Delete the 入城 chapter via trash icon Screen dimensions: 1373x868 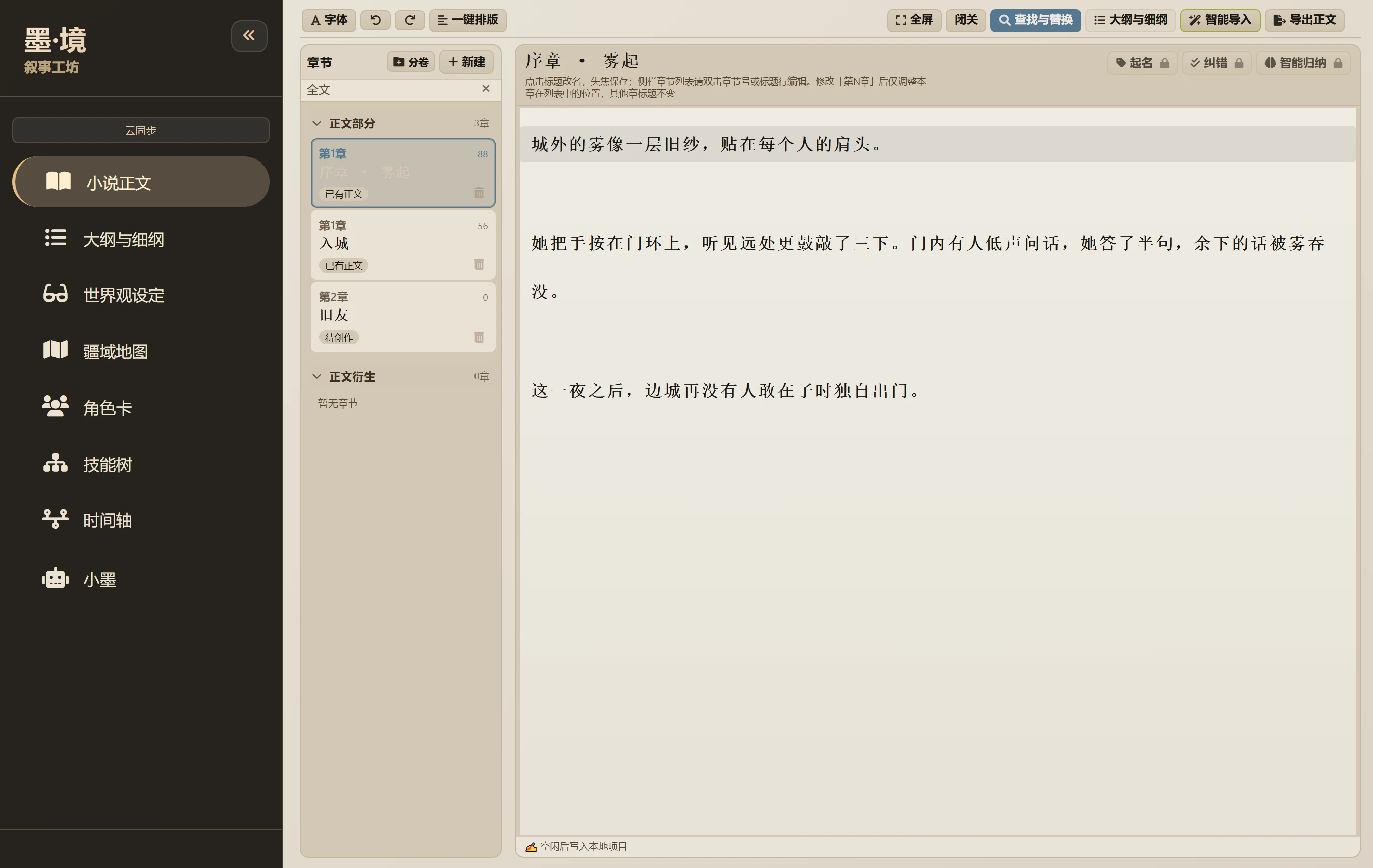coord(479,264)
